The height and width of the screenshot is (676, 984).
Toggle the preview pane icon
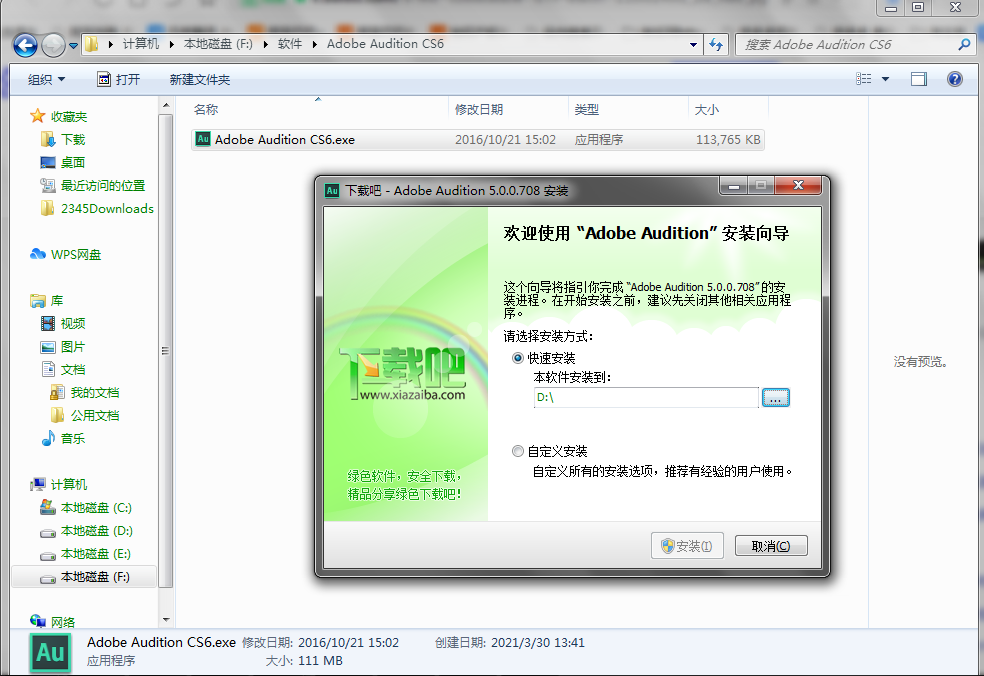click(919, 79)
